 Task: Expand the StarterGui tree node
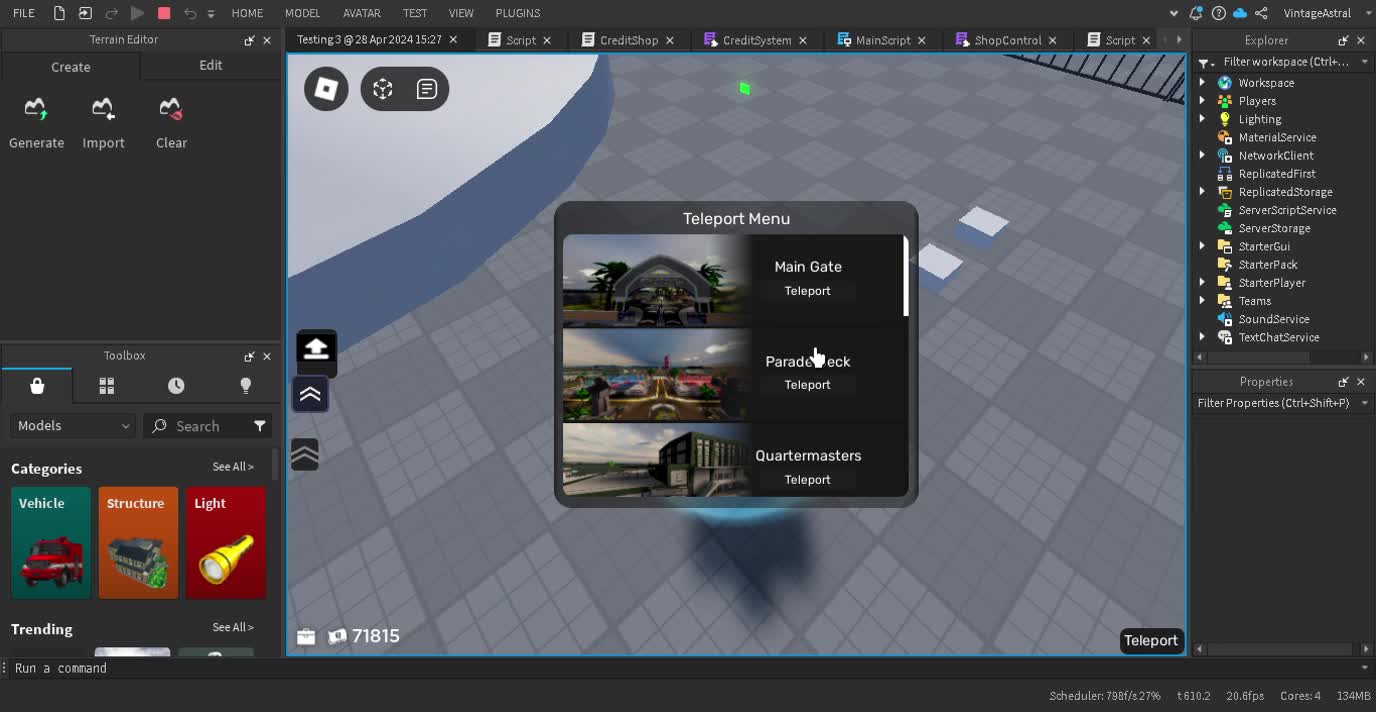pyautogui.click(x=1202, y=246)
